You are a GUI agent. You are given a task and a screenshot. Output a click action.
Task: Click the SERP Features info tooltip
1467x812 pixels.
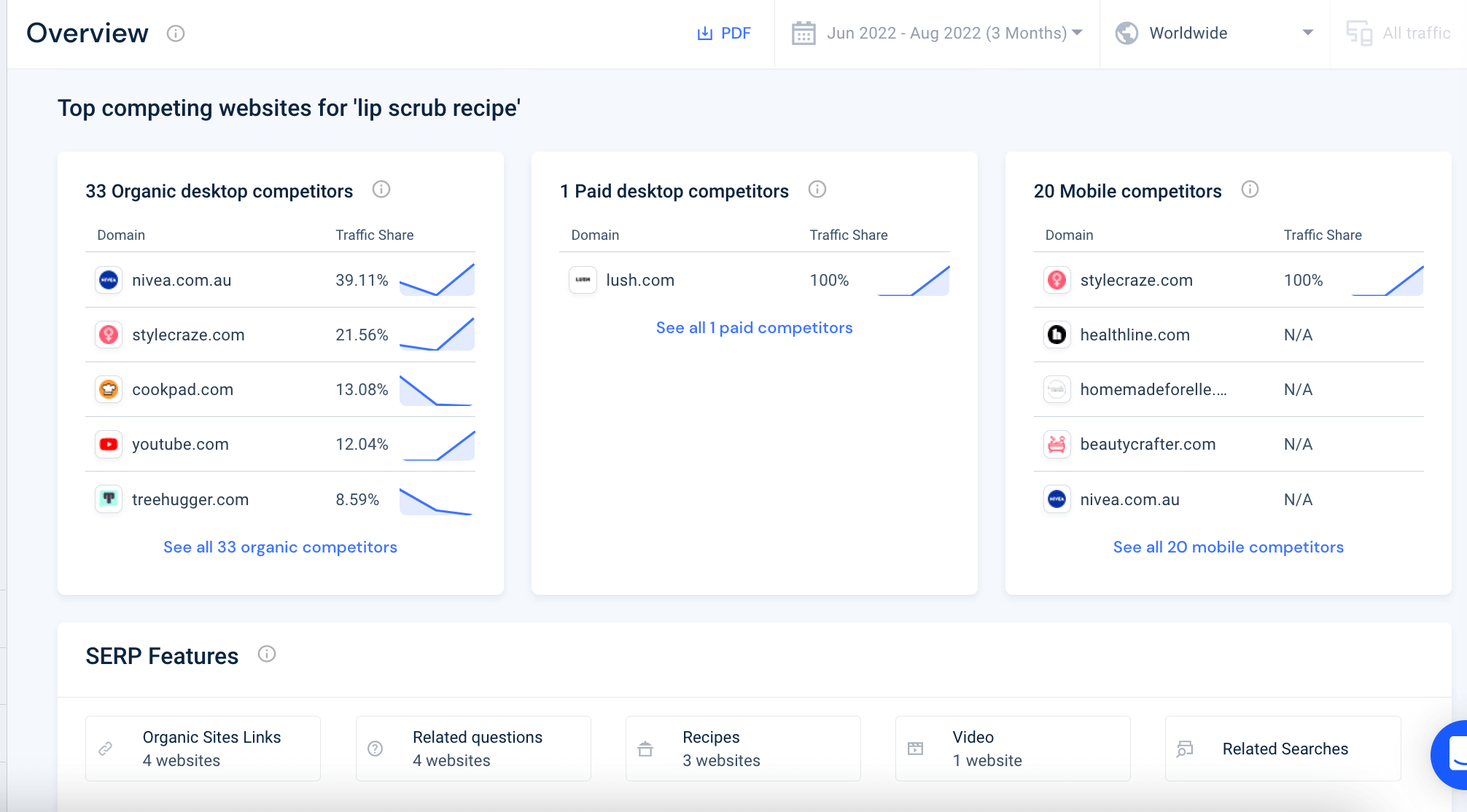click(x=267, y=654)
